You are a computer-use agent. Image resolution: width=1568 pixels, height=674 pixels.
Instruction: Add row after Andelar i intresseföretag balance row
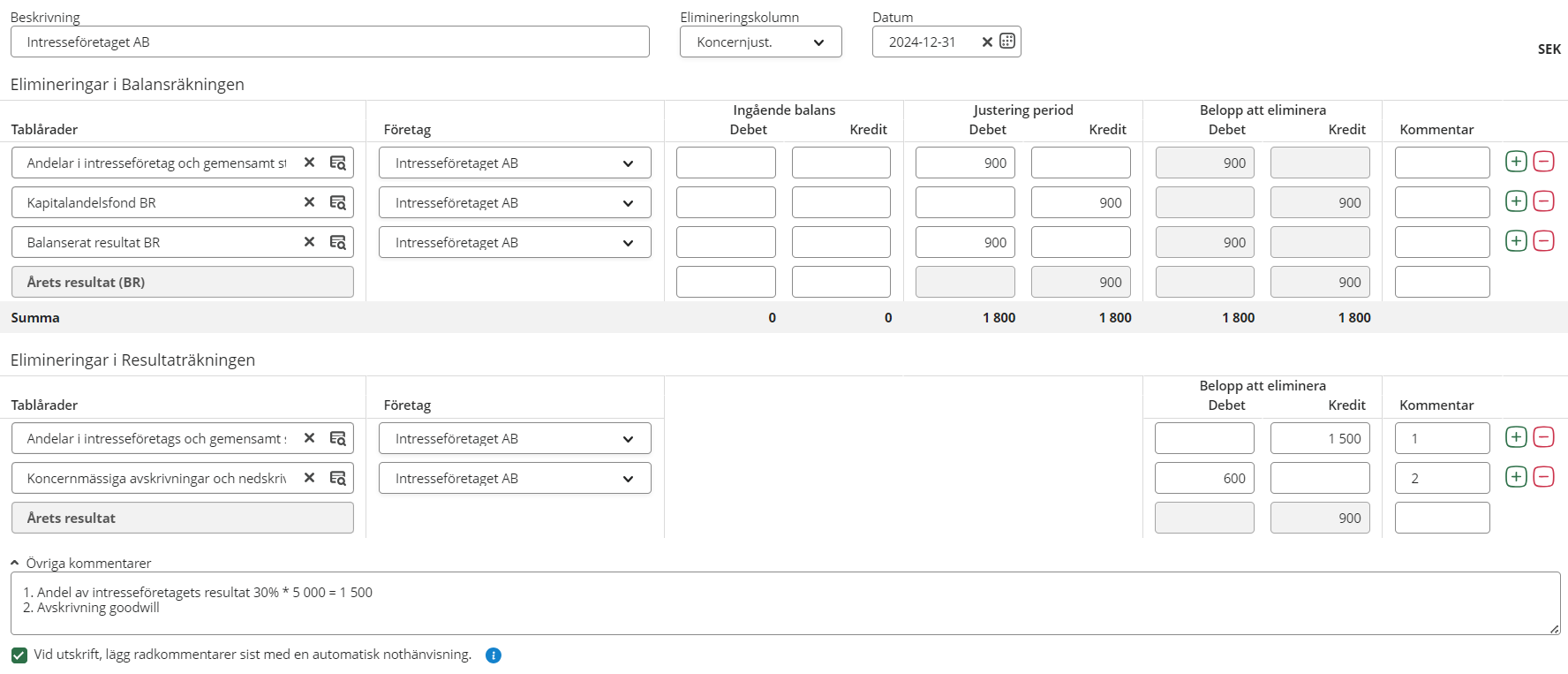pyautogui.click(x=1515, y=162)
